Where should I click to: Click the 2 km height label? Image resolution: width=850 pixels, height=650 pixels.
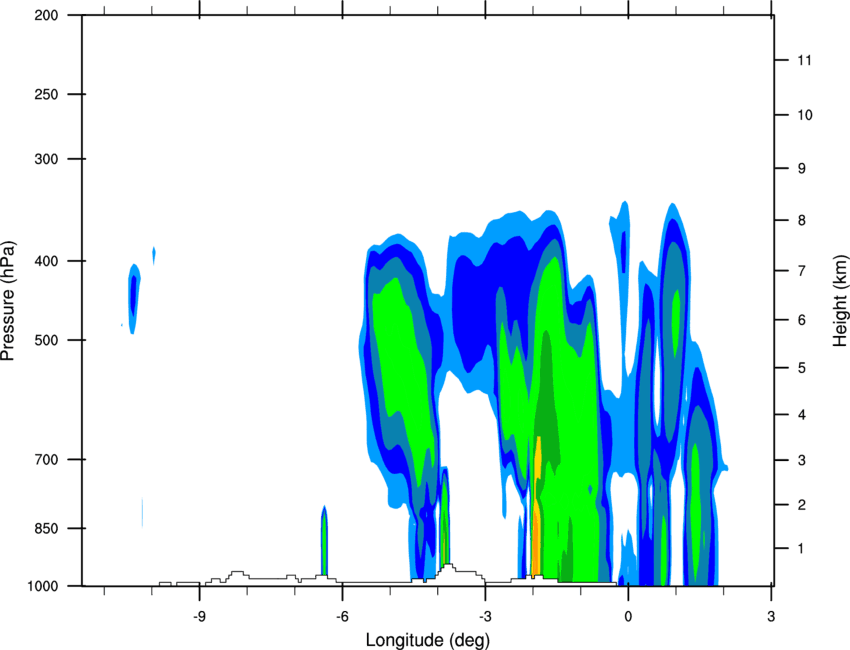click(x=802, y=505)
